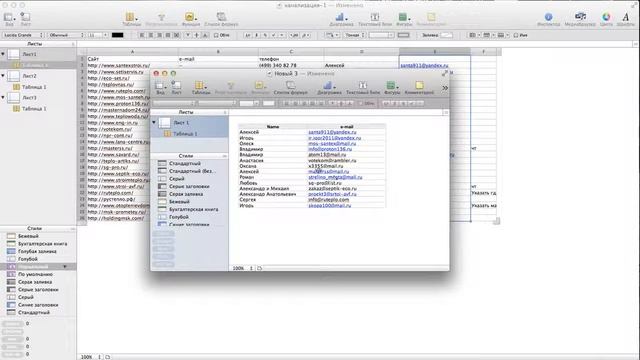Open Список формул in Новый 3 toolbar
This screenshot has width=640, height=360.
(x=291, y=87)
